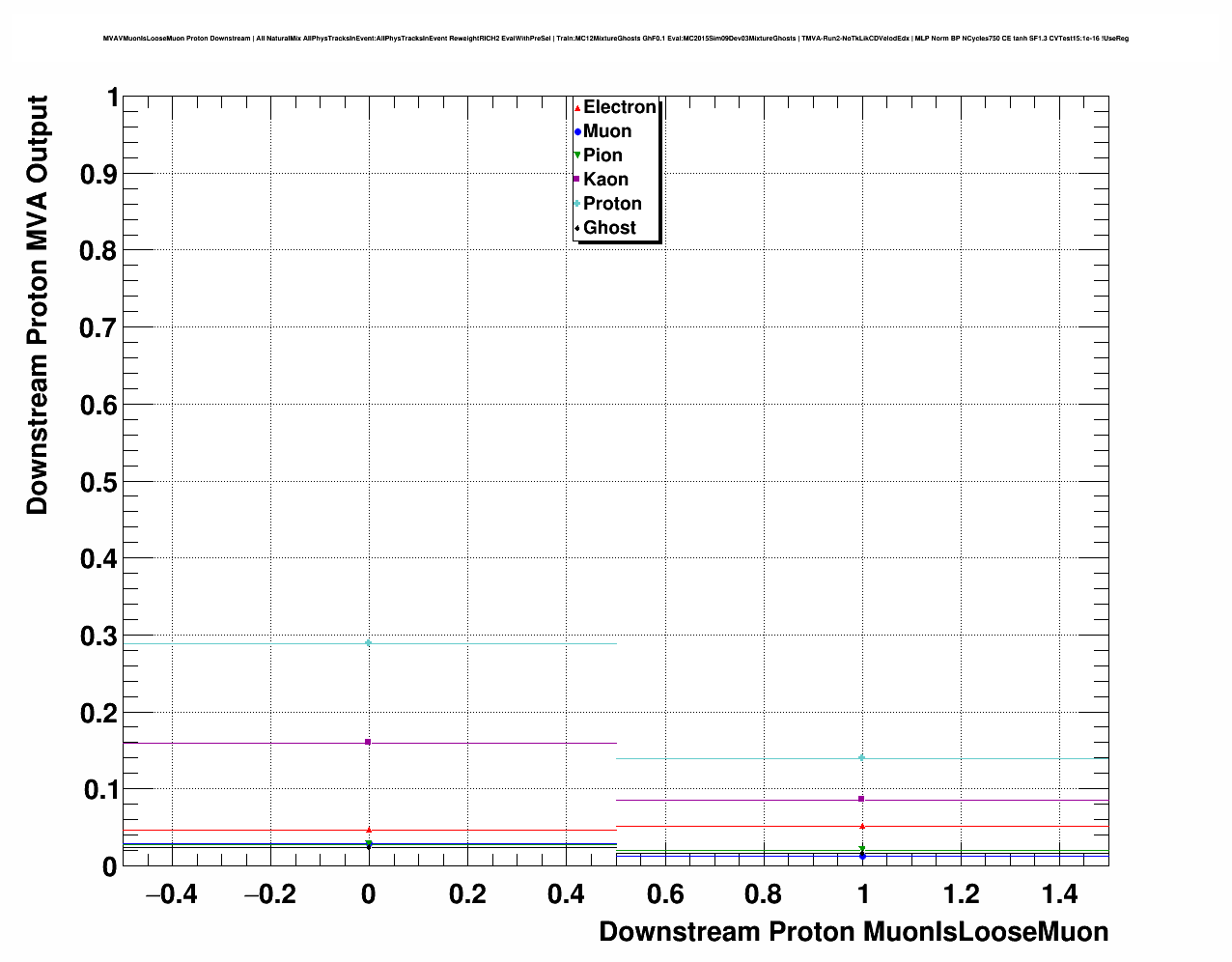Click the cyan Proton legend marker
This screenshot has width=1232, height=962.
(577, 204)
